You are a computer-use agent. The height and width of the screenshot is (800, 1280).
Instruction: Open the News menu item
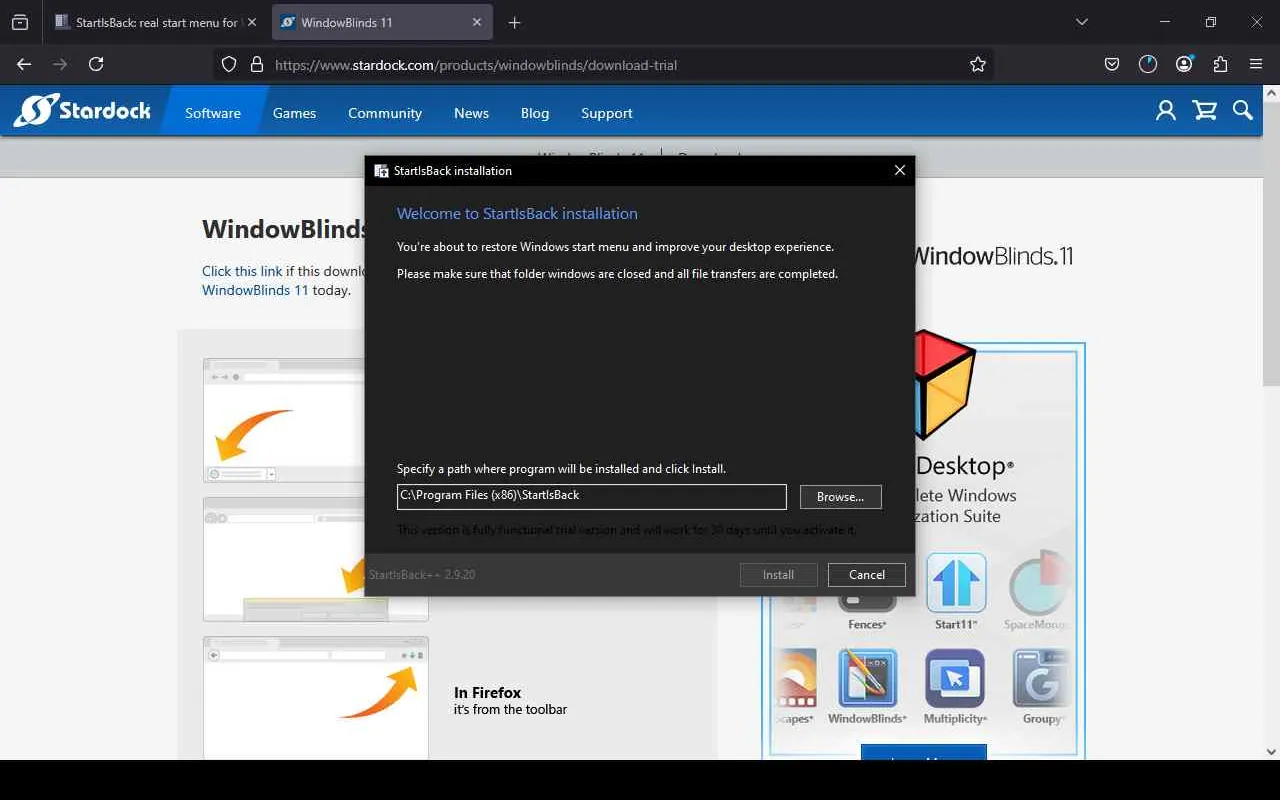pyautogui.click(x=471, y=113)
